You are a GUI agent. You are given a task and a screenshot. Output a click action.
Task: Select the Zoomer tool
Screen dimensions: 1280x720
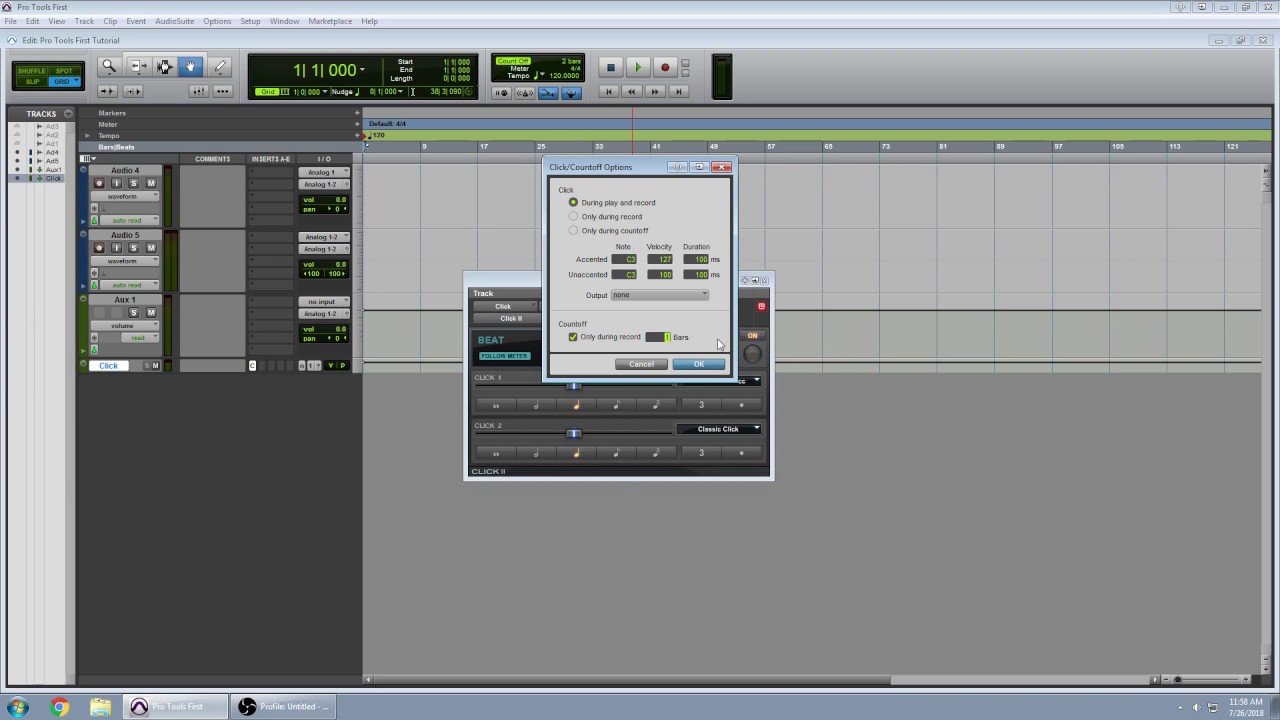pyautogui.click(x=109, y=66)
